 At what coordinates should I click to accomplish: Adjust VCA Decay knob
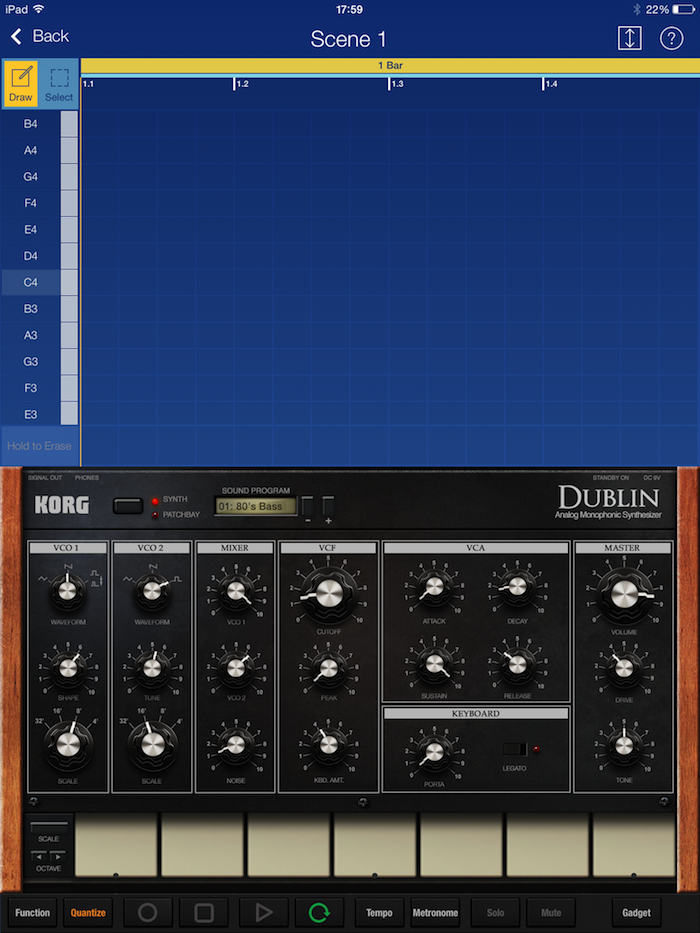click(x=517, y=587)
